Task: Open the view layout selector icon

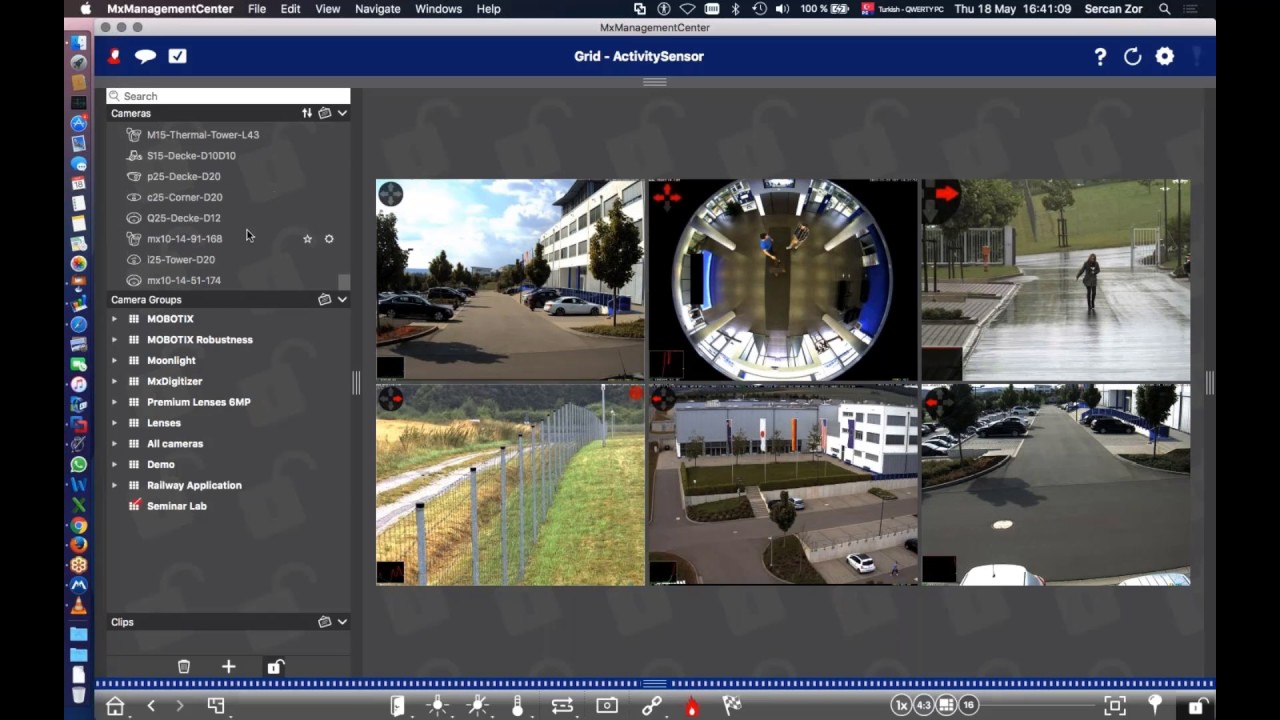Action: point(216,706)
